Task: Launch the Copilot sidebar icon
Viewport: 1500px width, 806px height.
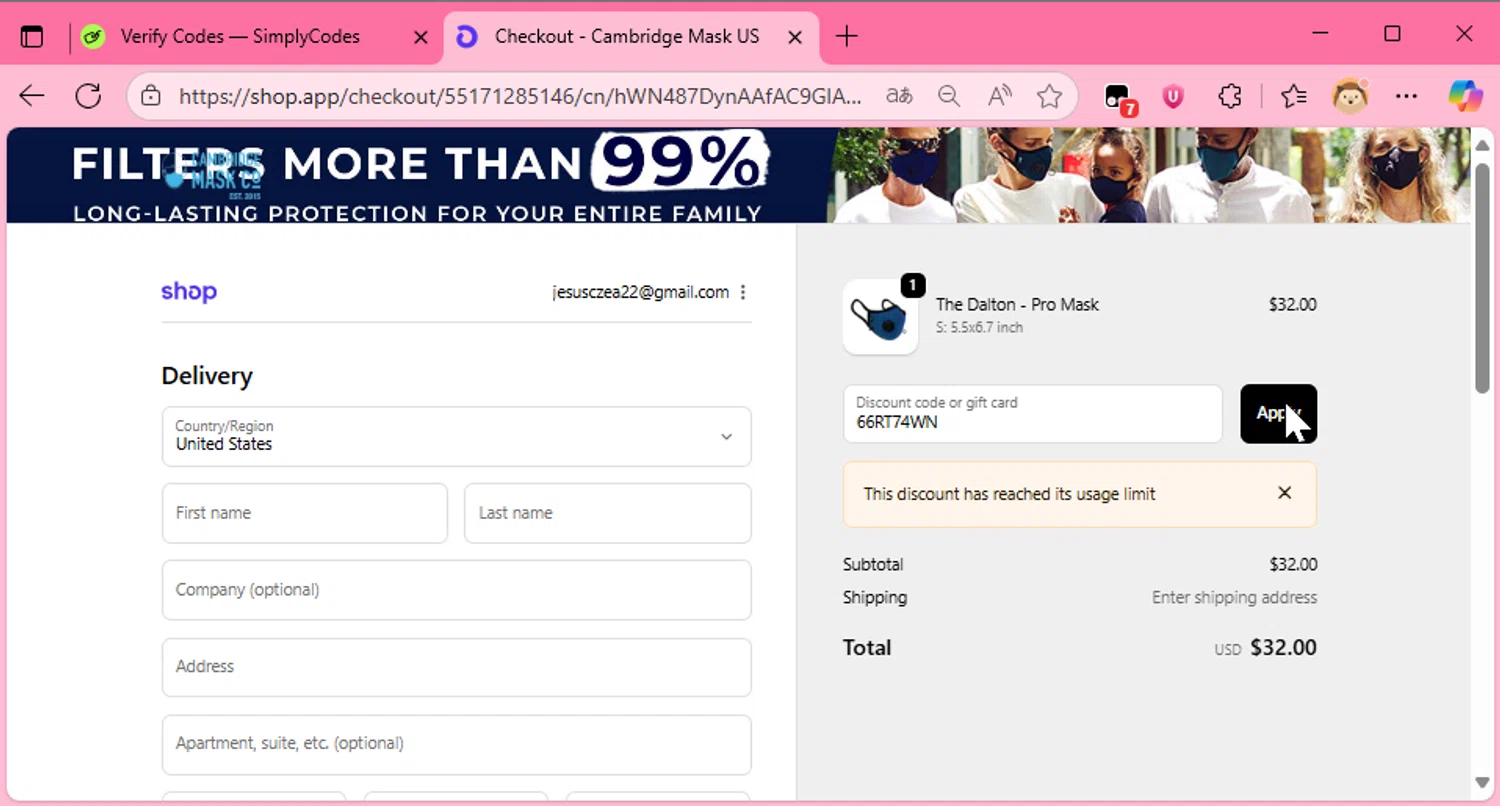Action: pos(1466,96)
